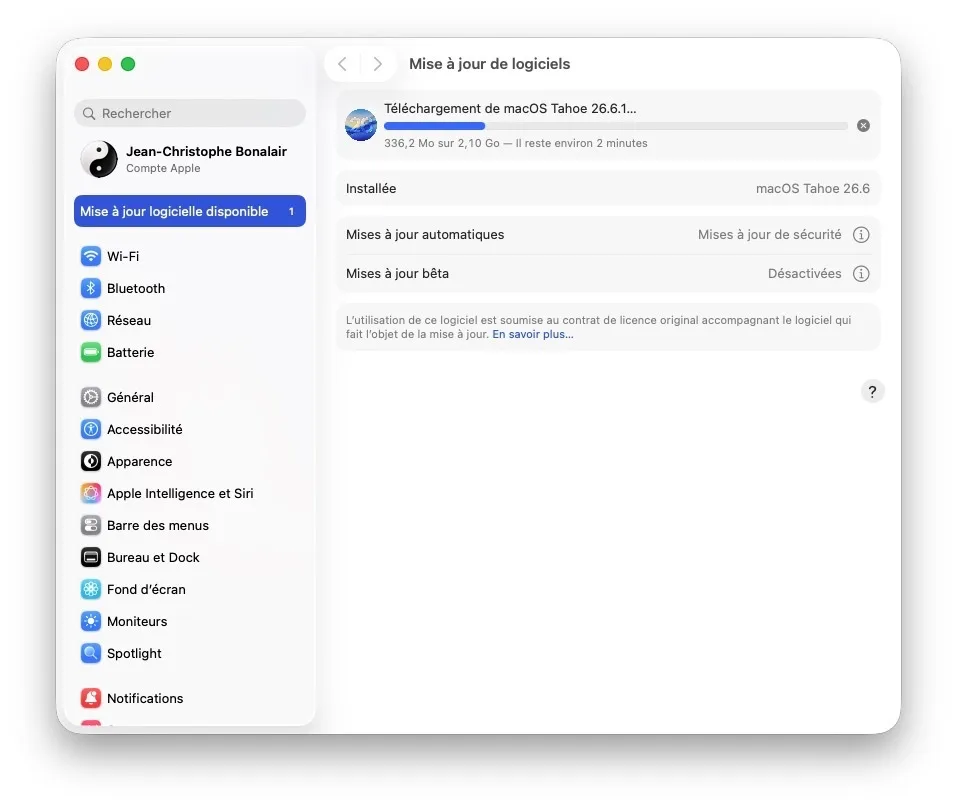Viewport: 957px width, 808px height.
Task: Click the Wi-Fi icon in sidebar
Action: point(91,256)
